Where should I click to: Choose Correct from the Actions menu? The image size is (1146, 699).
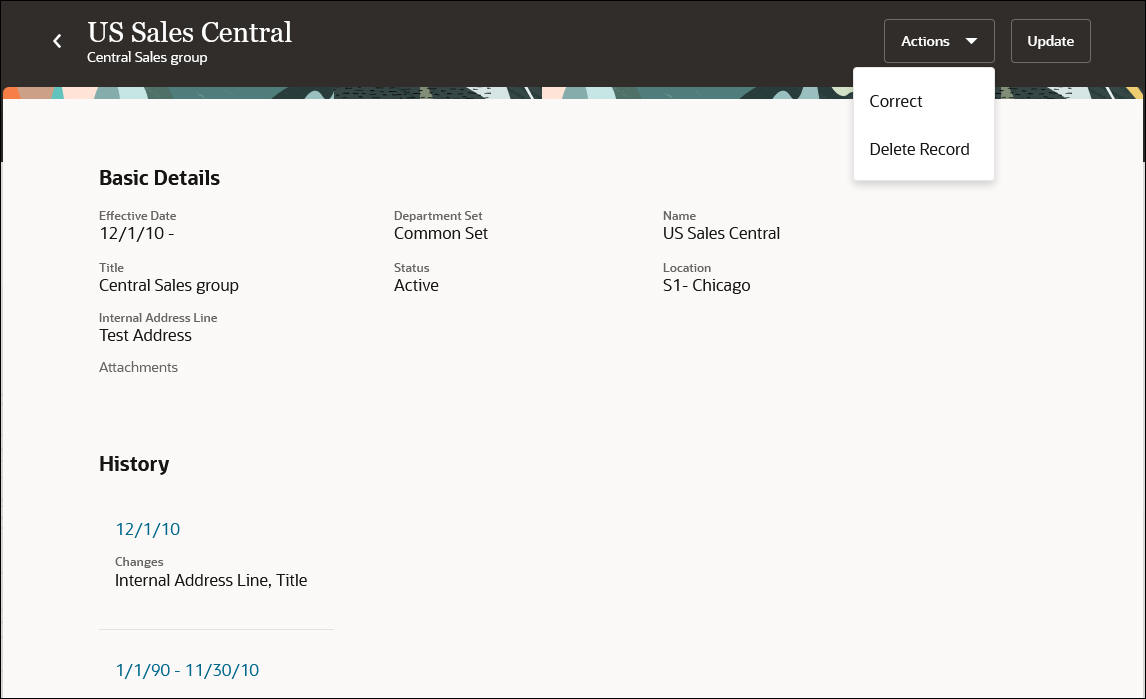point(896,101)
